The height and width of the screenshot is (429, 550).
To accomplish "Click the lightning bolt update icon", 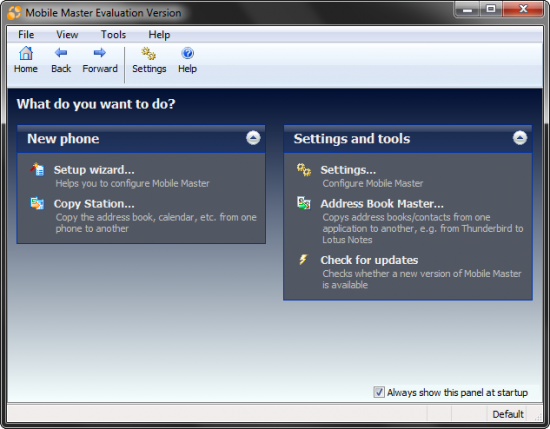I will [x=303, y=260].
